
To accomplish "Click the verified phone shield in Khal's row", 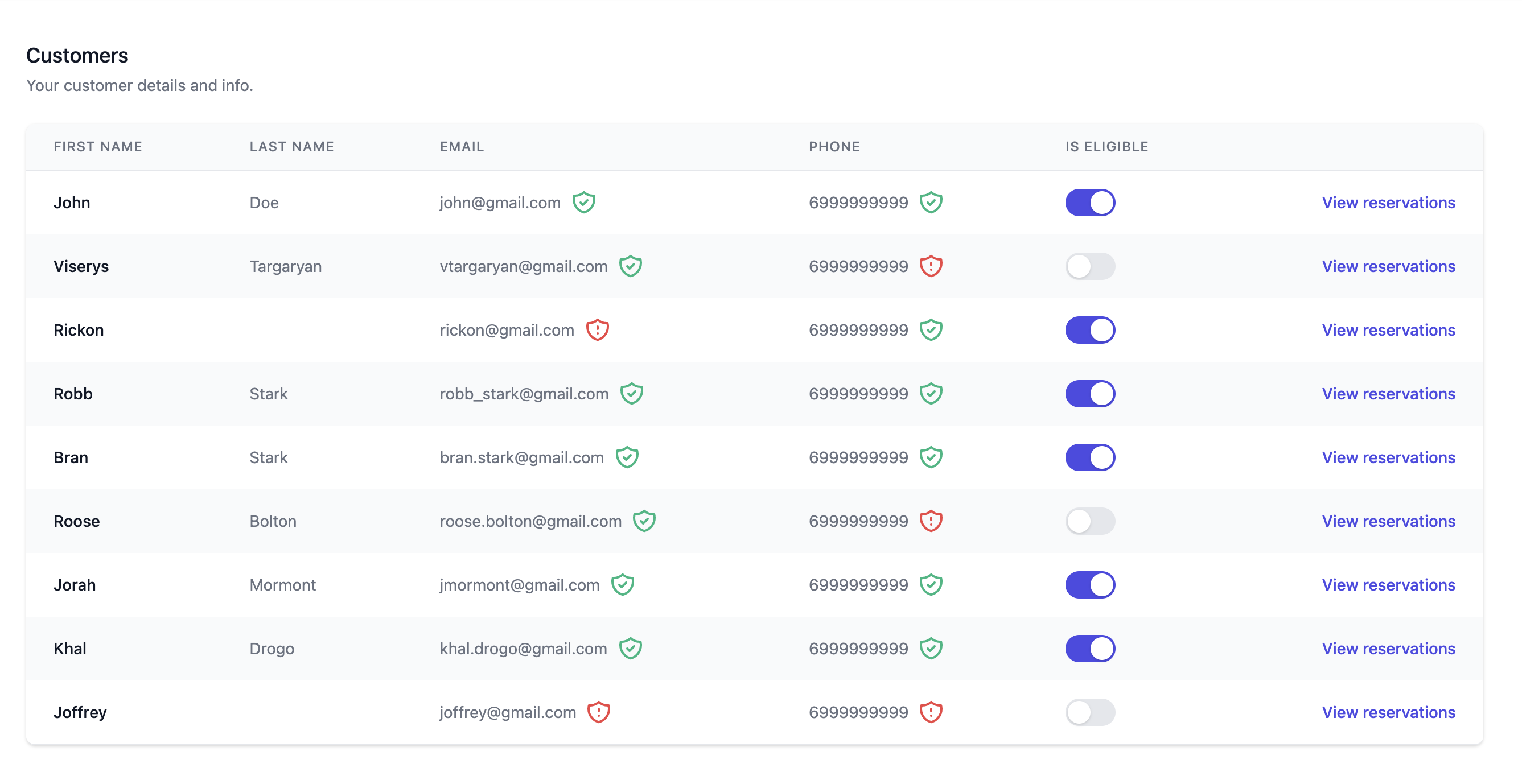I will pyautogui.click(x=931, y=649).
